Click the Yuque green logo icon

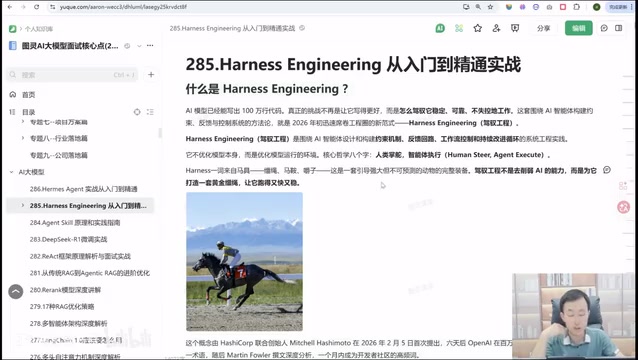coord(13,29)
